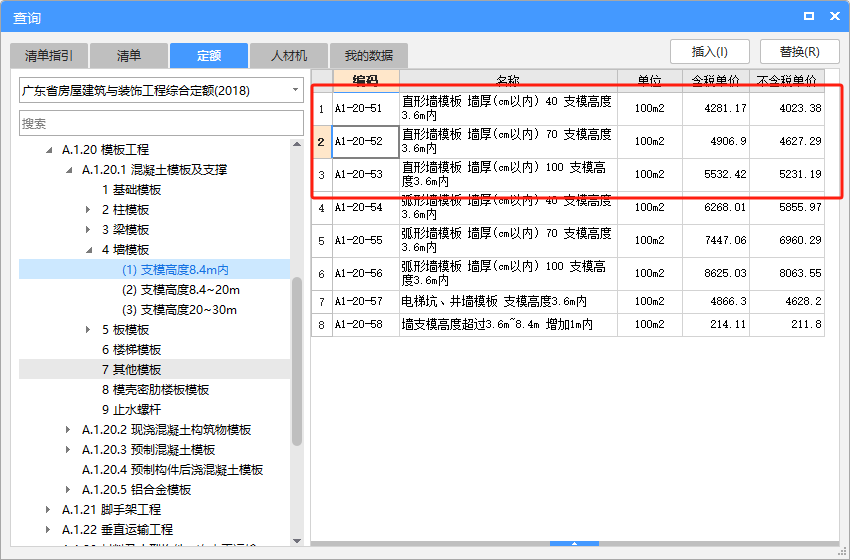Viewport: 850px width, 560px height.
Task: Select code cell A1-20-54
Action: tap(366, 208)
